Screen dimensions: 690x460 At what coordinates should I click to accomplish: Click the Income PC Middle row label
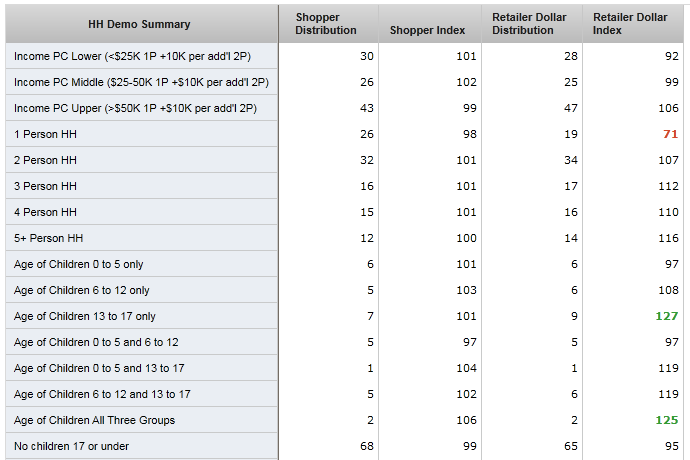pos(141,82)
